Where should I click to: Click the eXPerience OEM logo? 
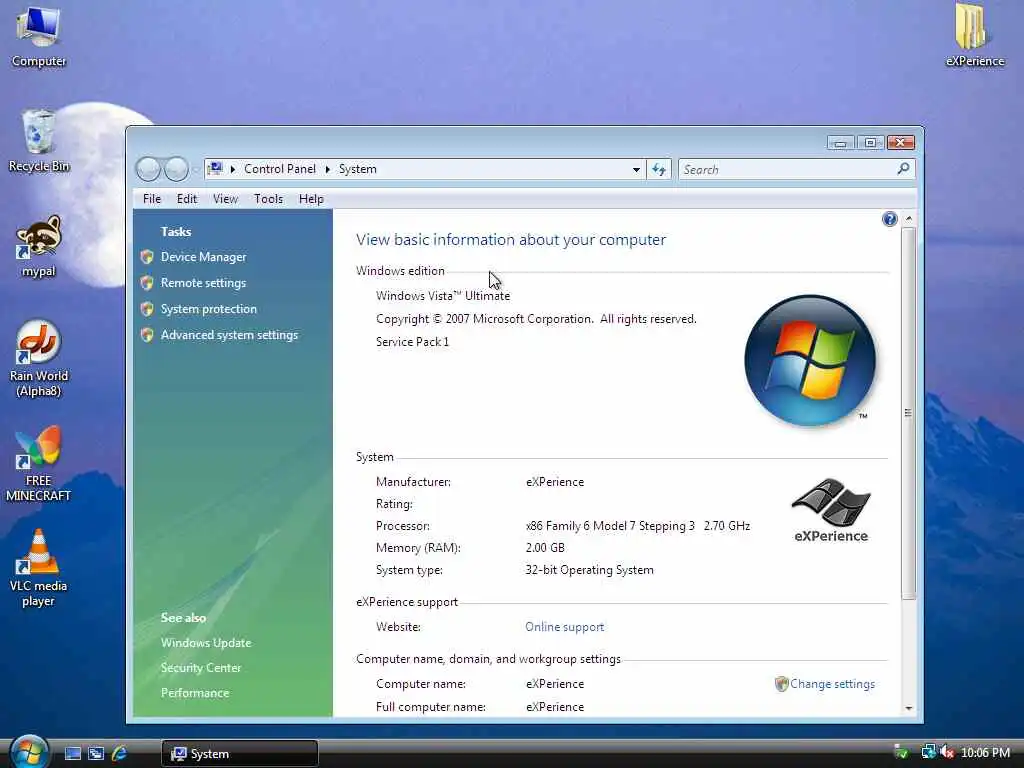(830, 509)
